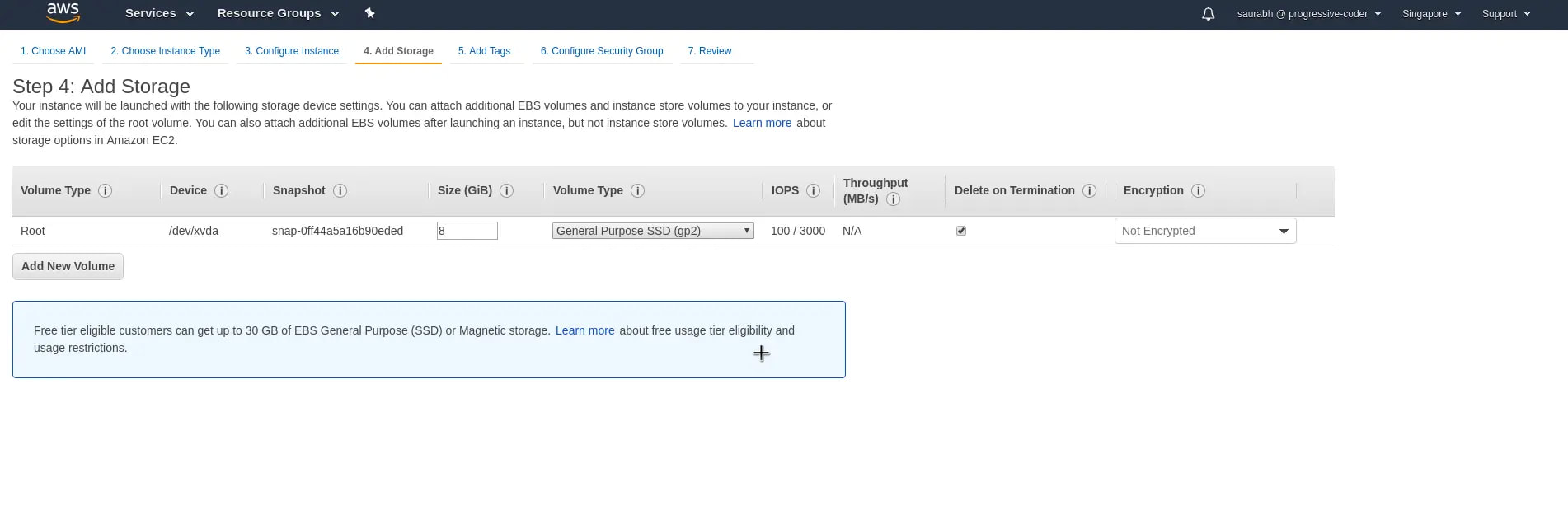This screenshot has width=1568, height=510.
Task: Switch to 6. Configure Security Group tab
Action: coord(602,51)
